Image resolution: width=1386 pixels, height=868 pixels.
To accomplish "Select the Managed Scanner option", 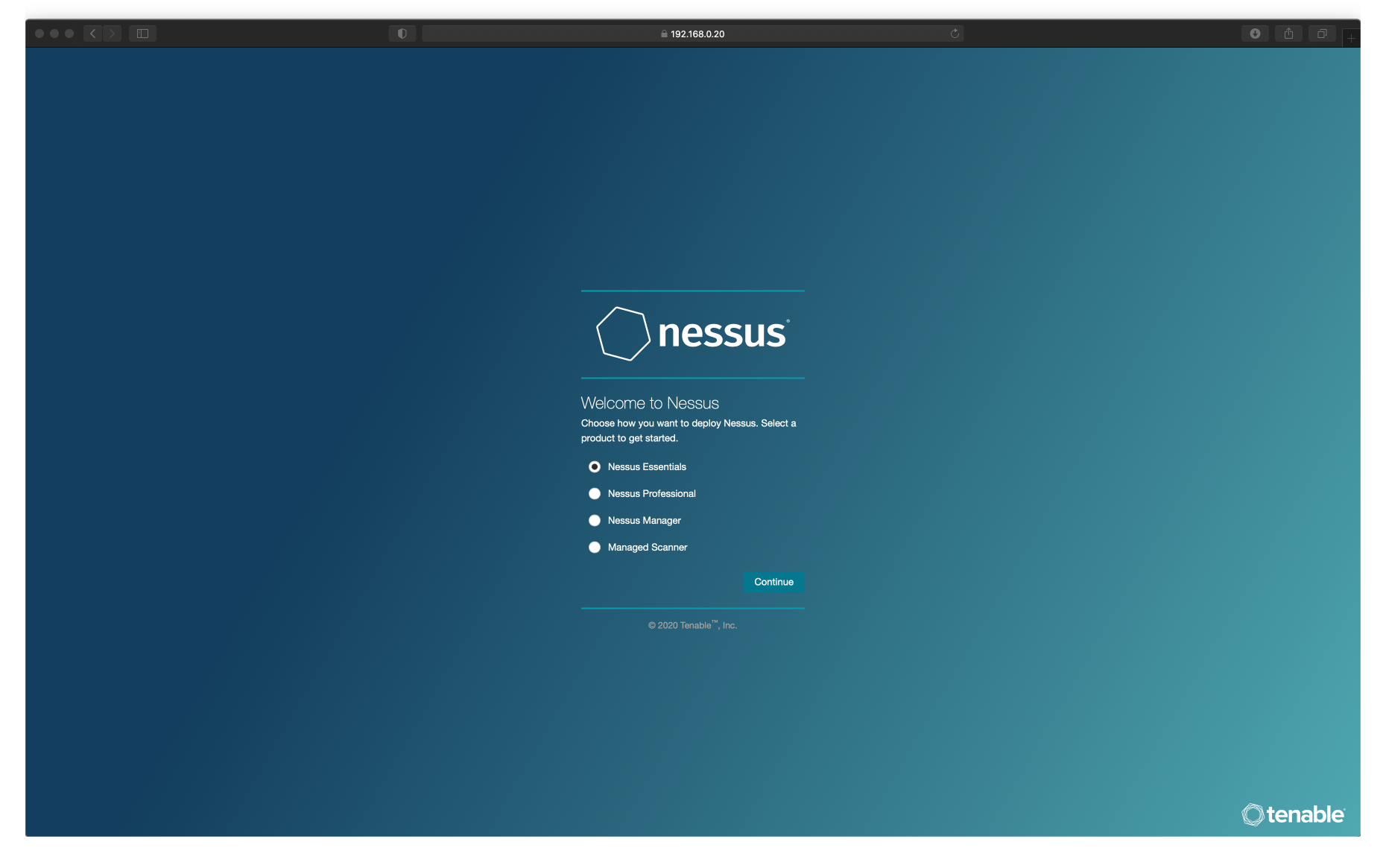I will click(x=594, y=547).
